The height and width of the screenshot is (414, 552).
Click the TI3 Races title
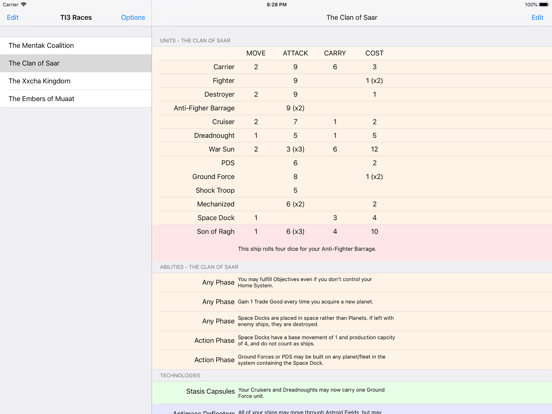point(76,17)
